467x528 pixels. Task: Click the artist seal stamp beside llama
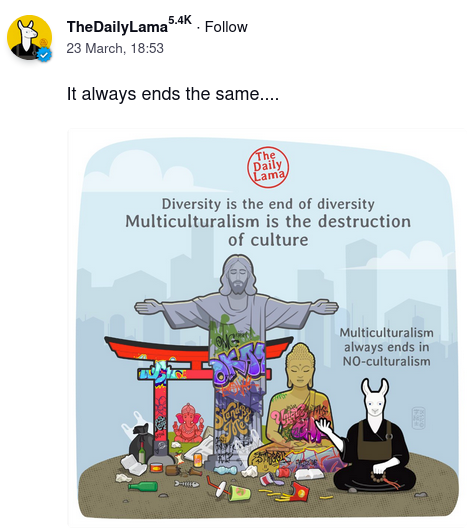(419, 418)
